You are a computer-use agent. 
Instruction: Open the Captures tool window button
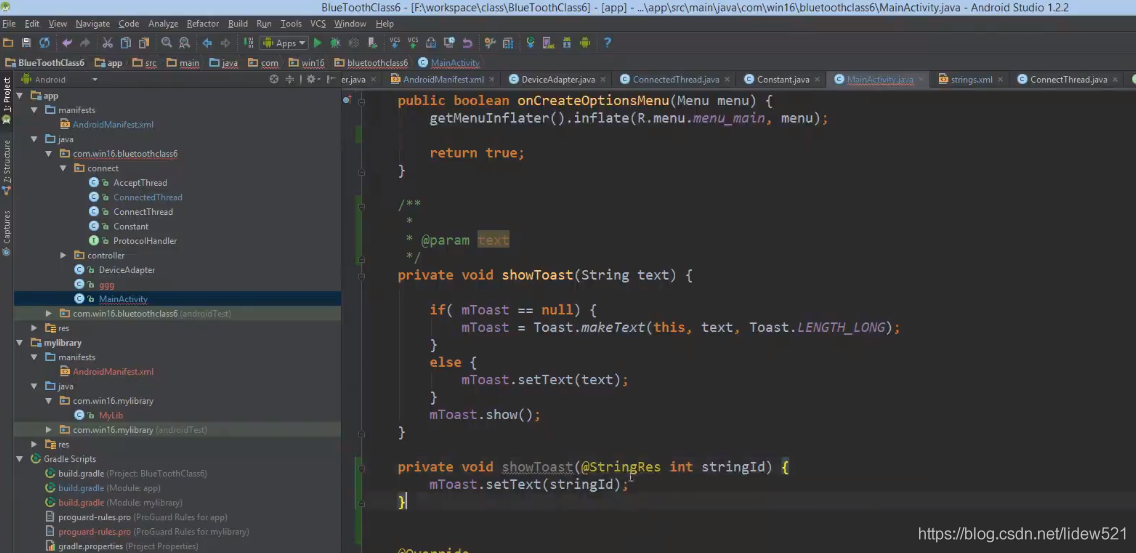coord(7,232)
